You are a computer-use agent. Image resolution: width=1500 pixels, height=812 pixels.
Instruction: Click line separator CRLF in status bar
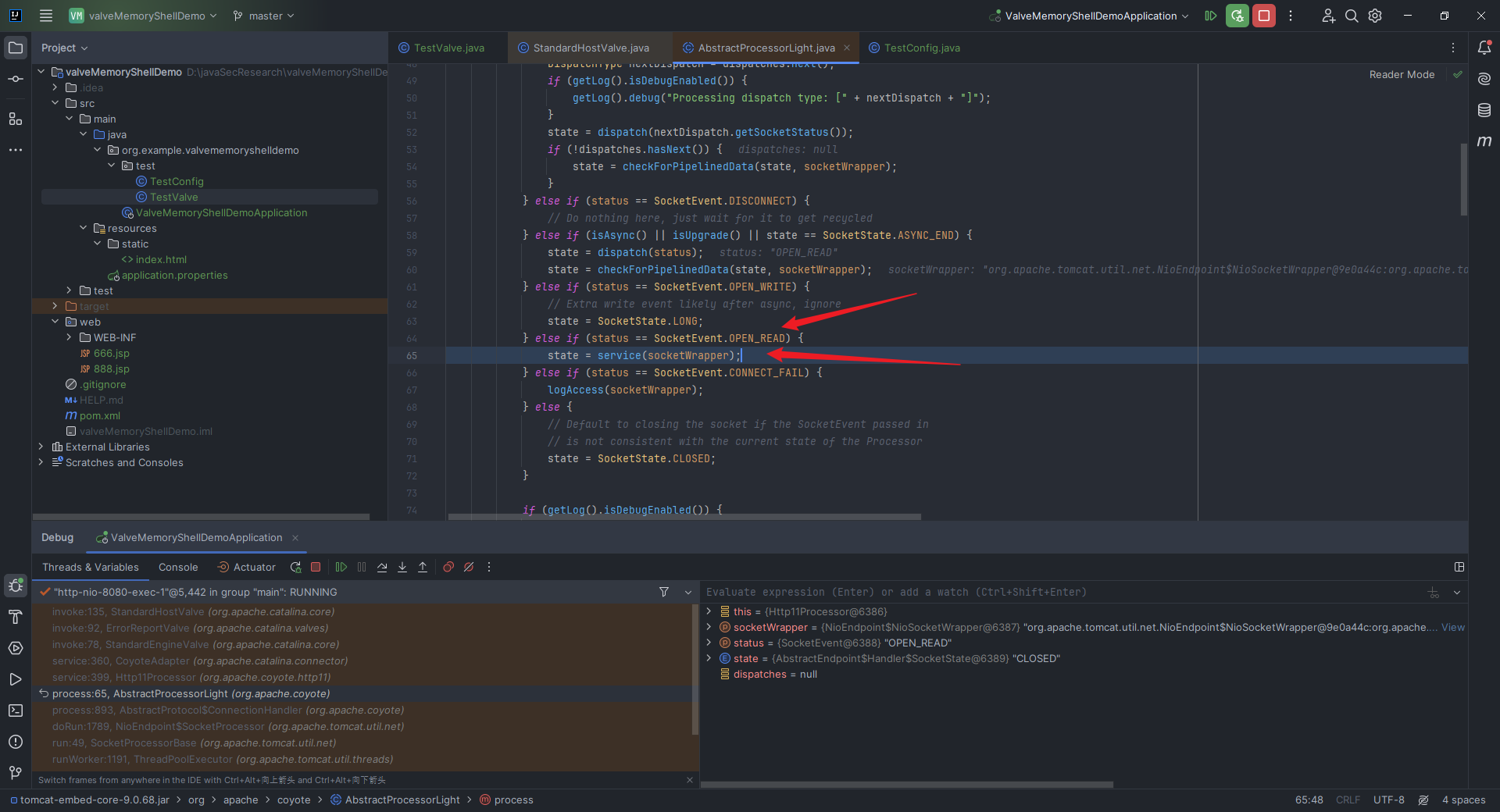tap(1348, 800)
